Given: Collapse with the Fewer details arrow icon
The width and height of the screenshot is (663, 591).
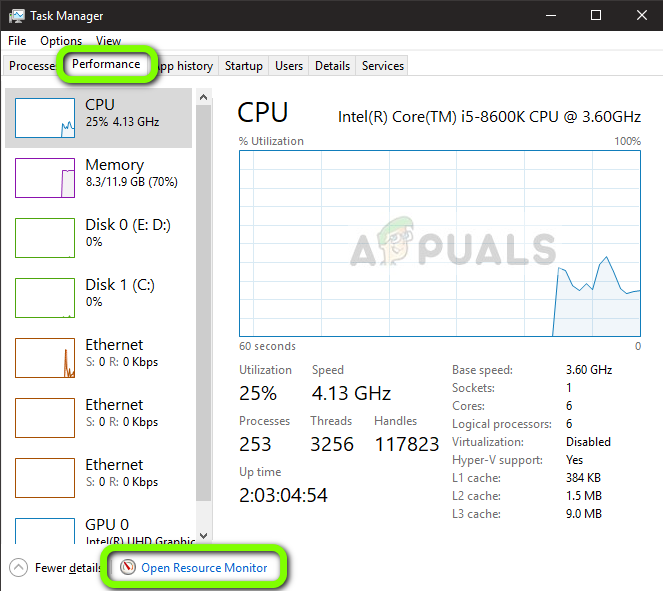Looking at the screenshot, I should (18, 567).
